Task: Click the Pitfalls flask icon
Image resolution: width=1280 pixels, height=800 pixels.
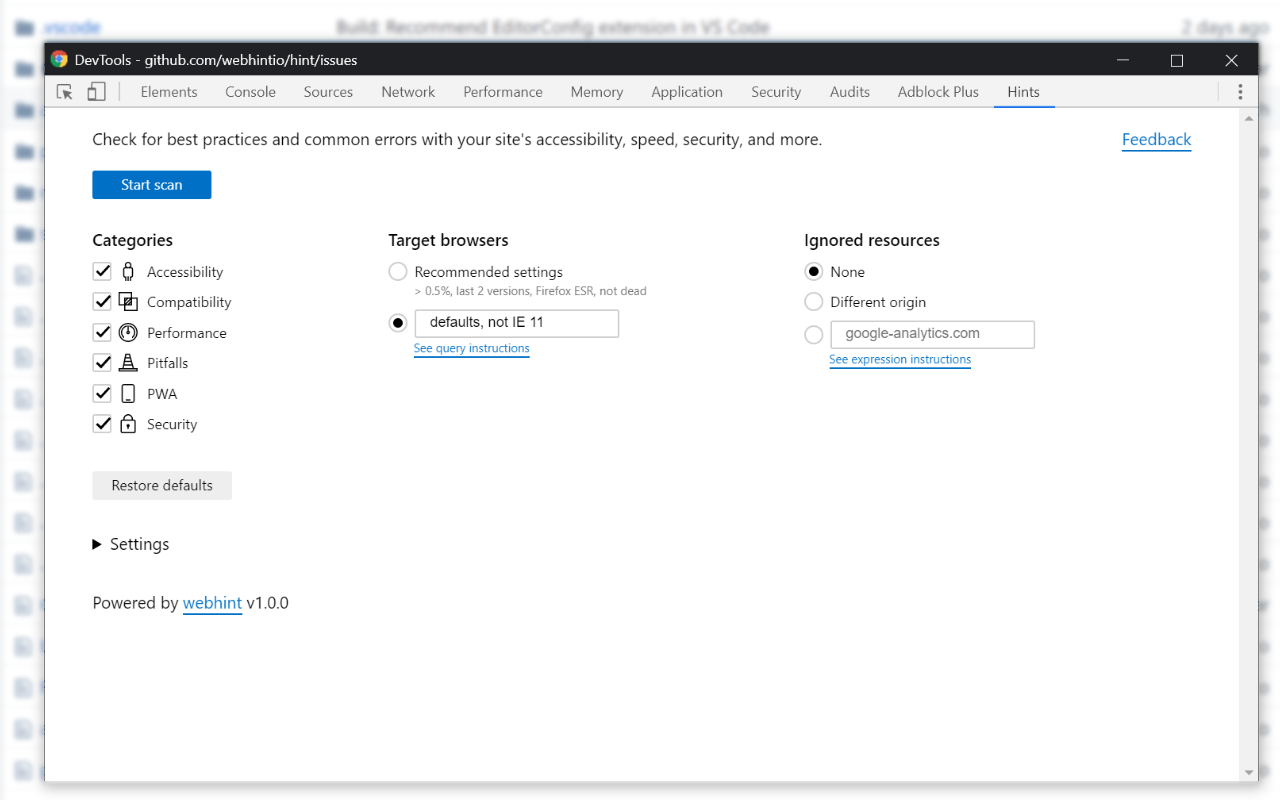Action: (127, 362)
